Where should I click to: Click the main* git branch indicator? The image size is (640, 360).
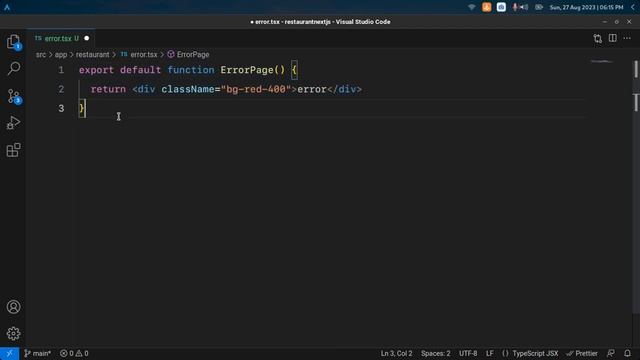[38, 353]
